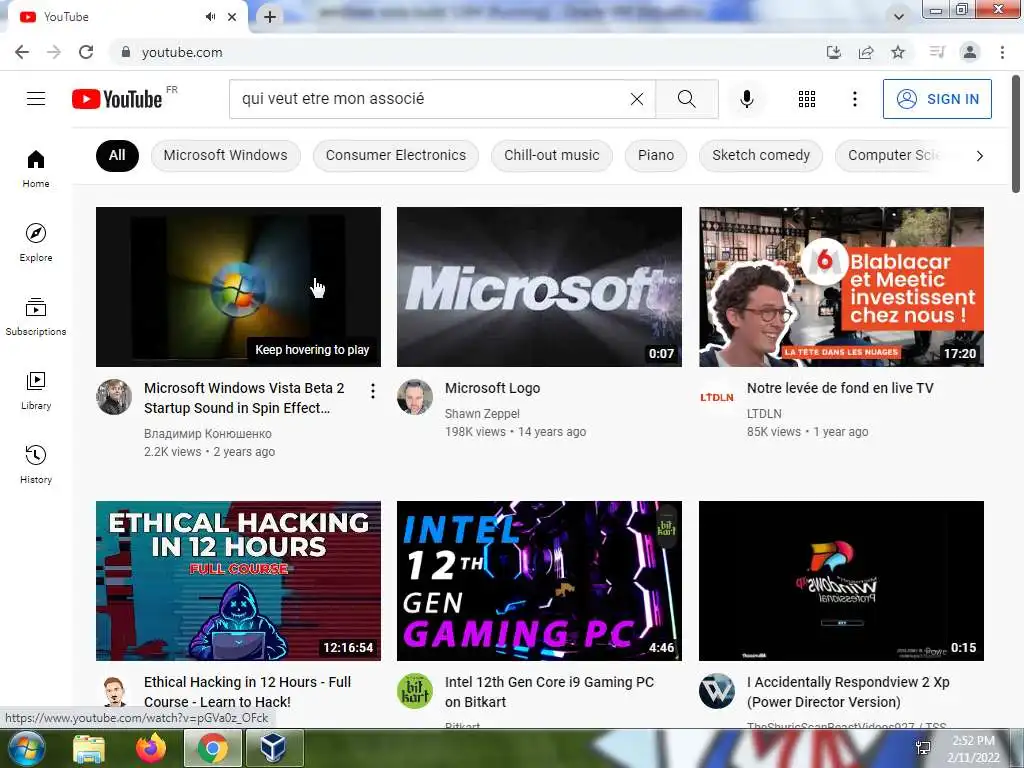Open the YouTube hamburger guide menu
Image resolution: width=1024 pixels, height=768 pixels.
(x=36, y=99)
